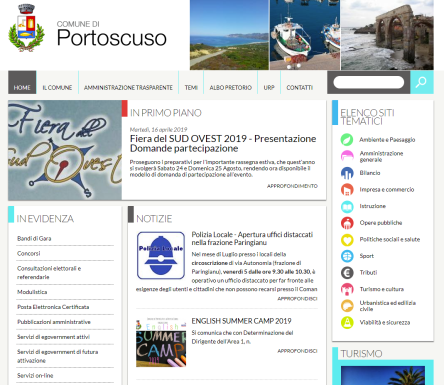The width and height of the screenshot is (444, 385).
Task: Open Servizi di egovernment di futura attivazione
Action: tap(58, 356)
